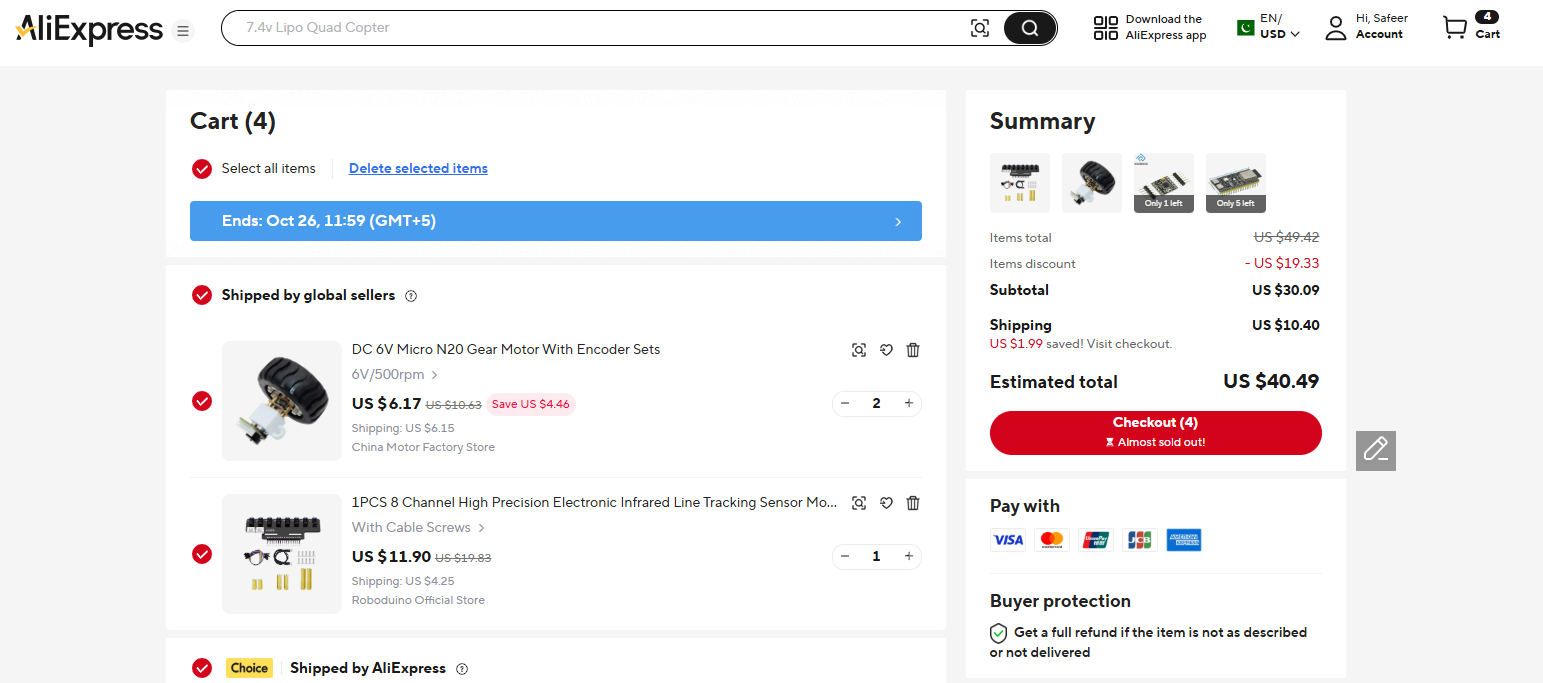Delete the N20 Gear Motor item with trash icon
Viewport: 1543px width, 683px height.
click(913, 350)
